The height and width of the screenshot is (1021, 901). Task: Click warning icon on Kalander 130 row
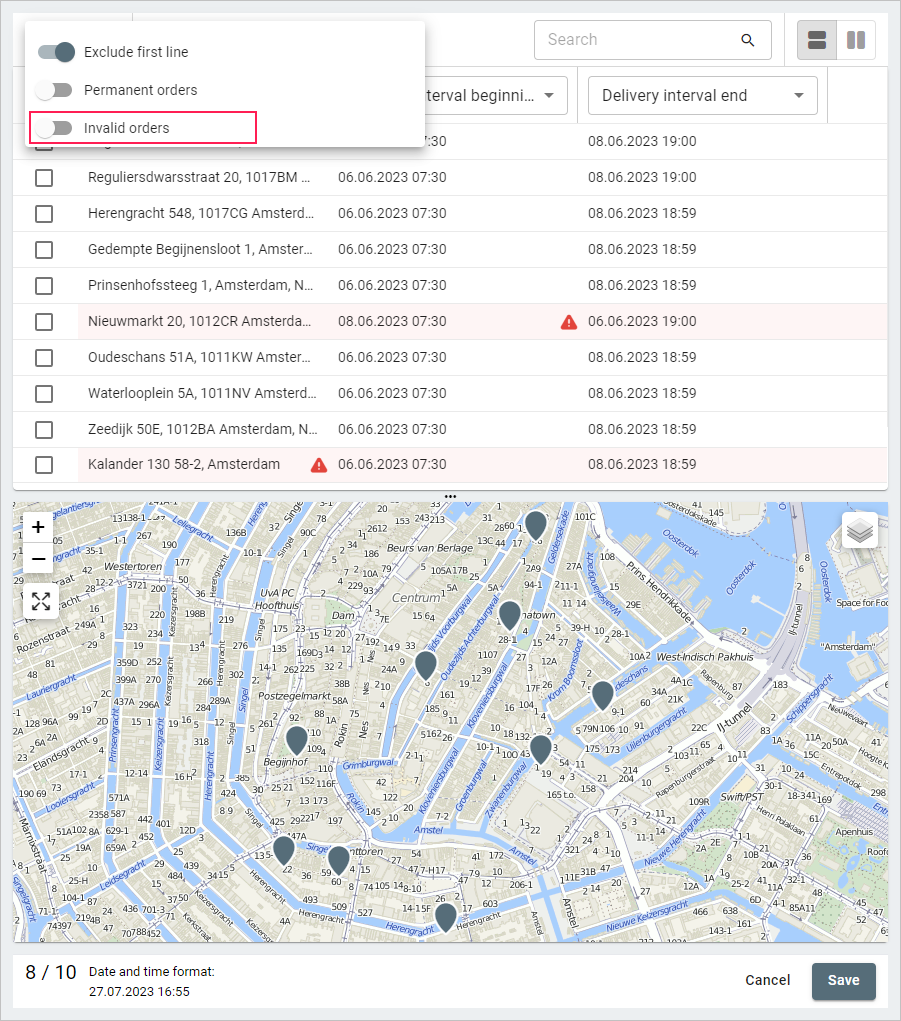click(319, 465)
